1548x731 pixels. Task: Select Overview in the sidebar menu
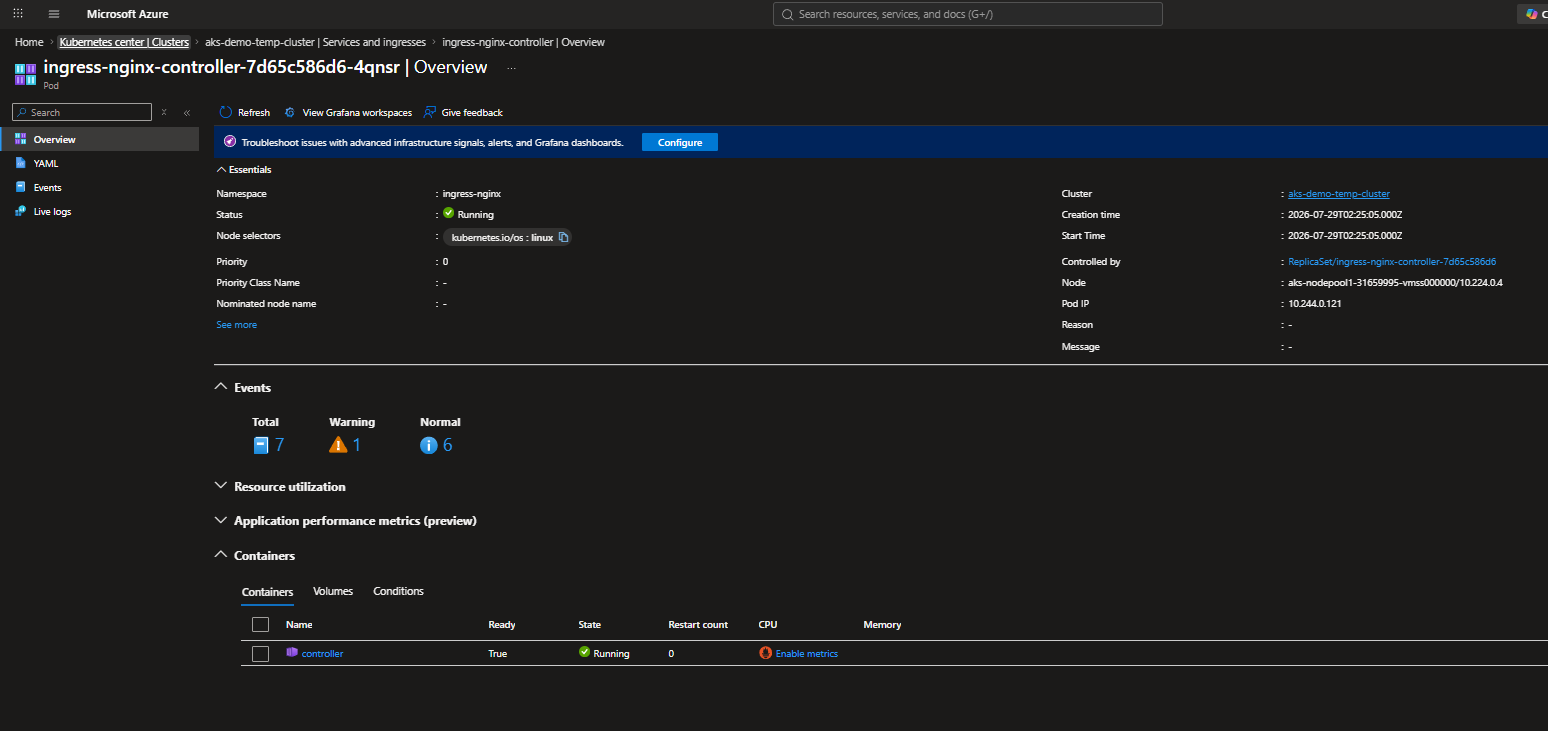coord(100,140)
